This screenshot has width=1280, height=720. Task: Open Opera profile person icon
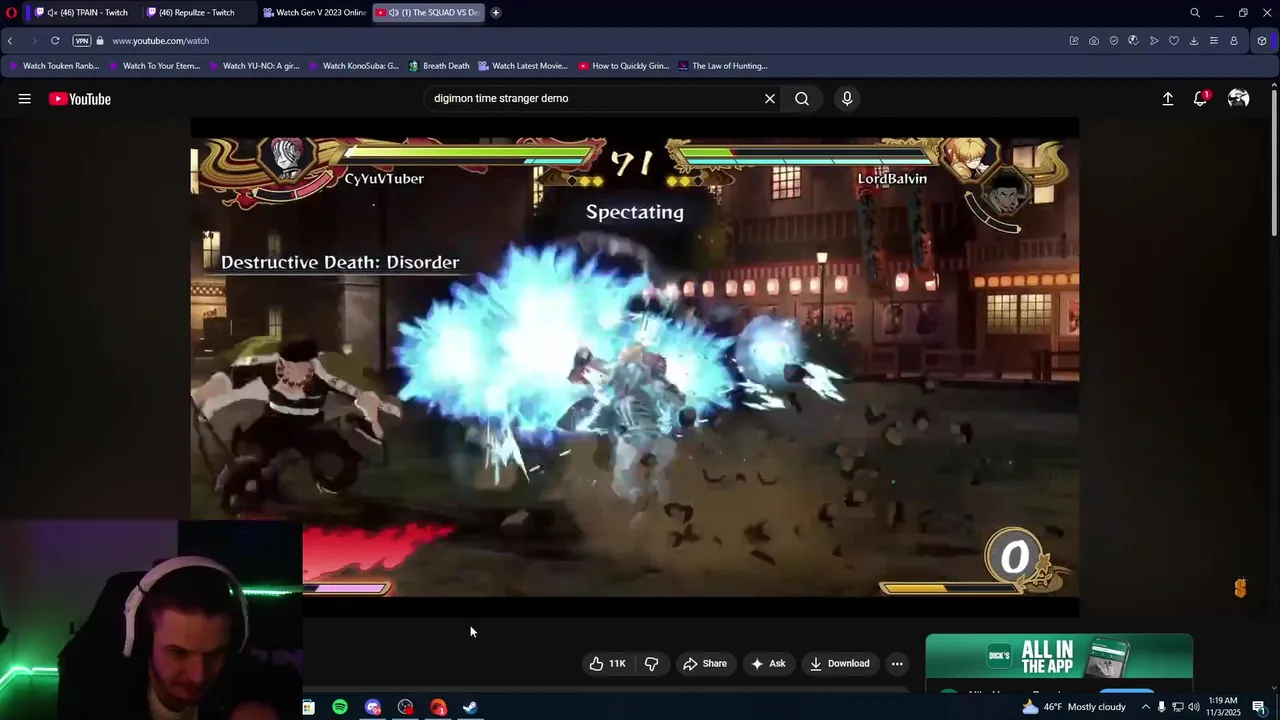click(1234, 41)
